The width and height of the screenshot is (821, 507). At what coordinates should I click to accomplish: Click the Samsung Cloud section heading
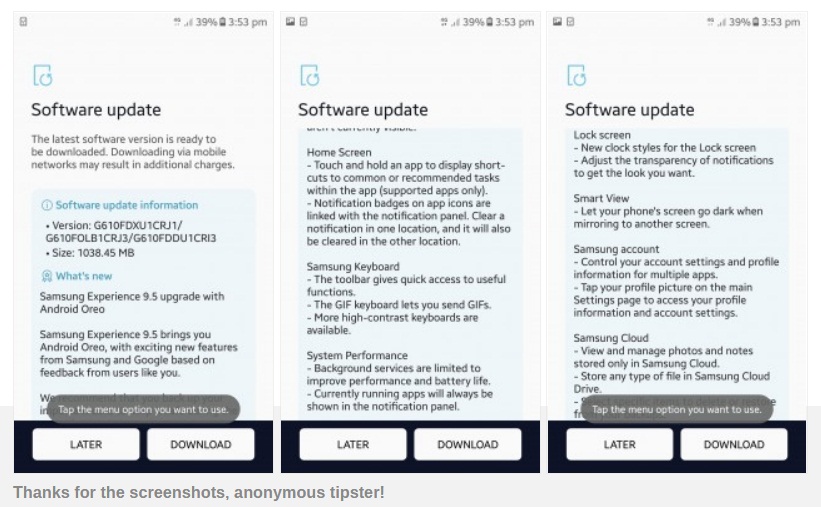coord(611,338)
